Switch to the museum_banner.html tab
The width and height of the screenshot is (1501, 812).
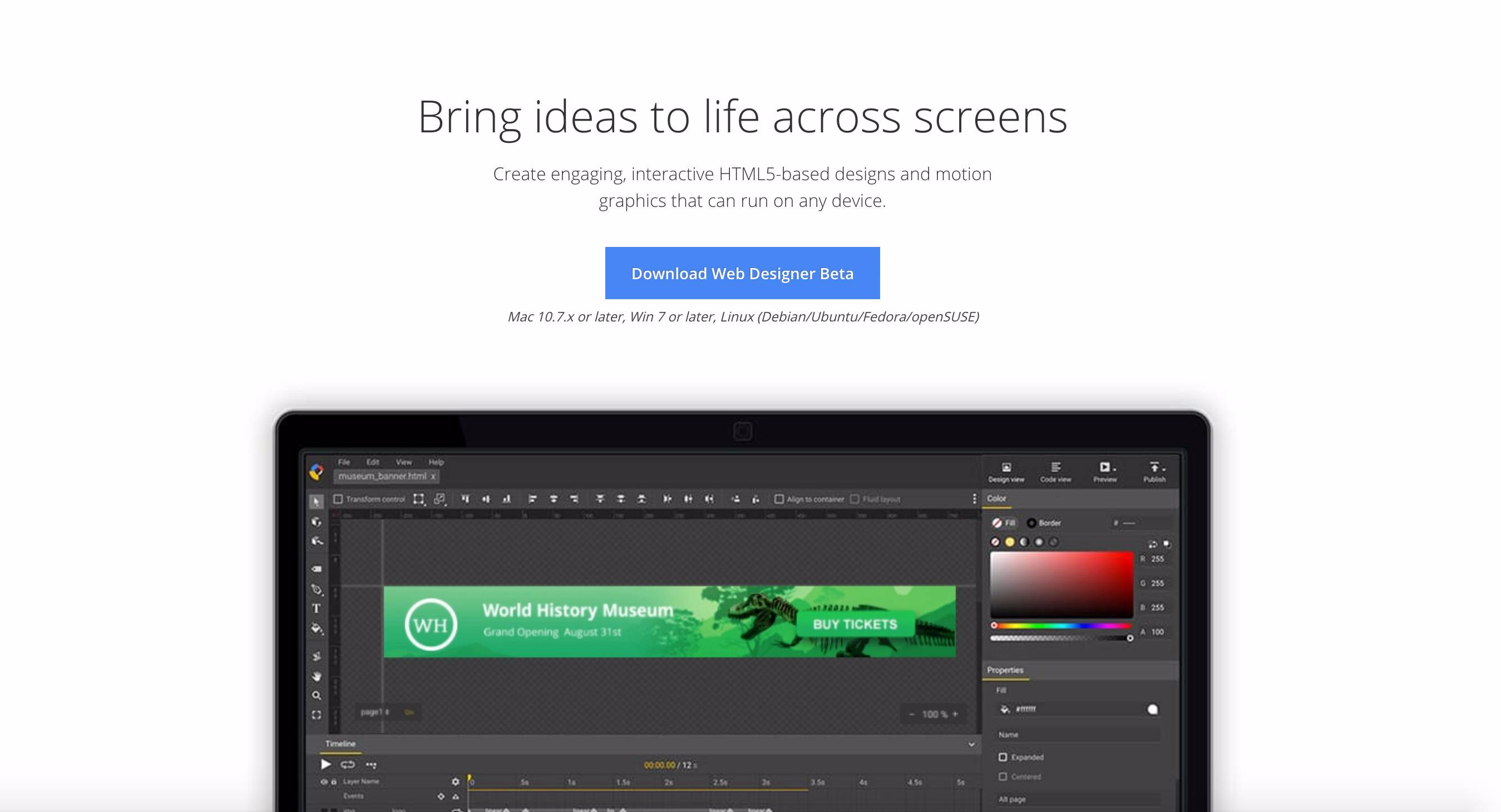pos(382,477)
